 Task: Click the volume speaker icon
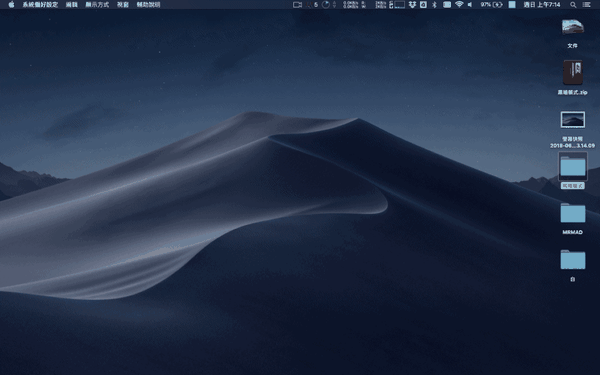point(470,5)
